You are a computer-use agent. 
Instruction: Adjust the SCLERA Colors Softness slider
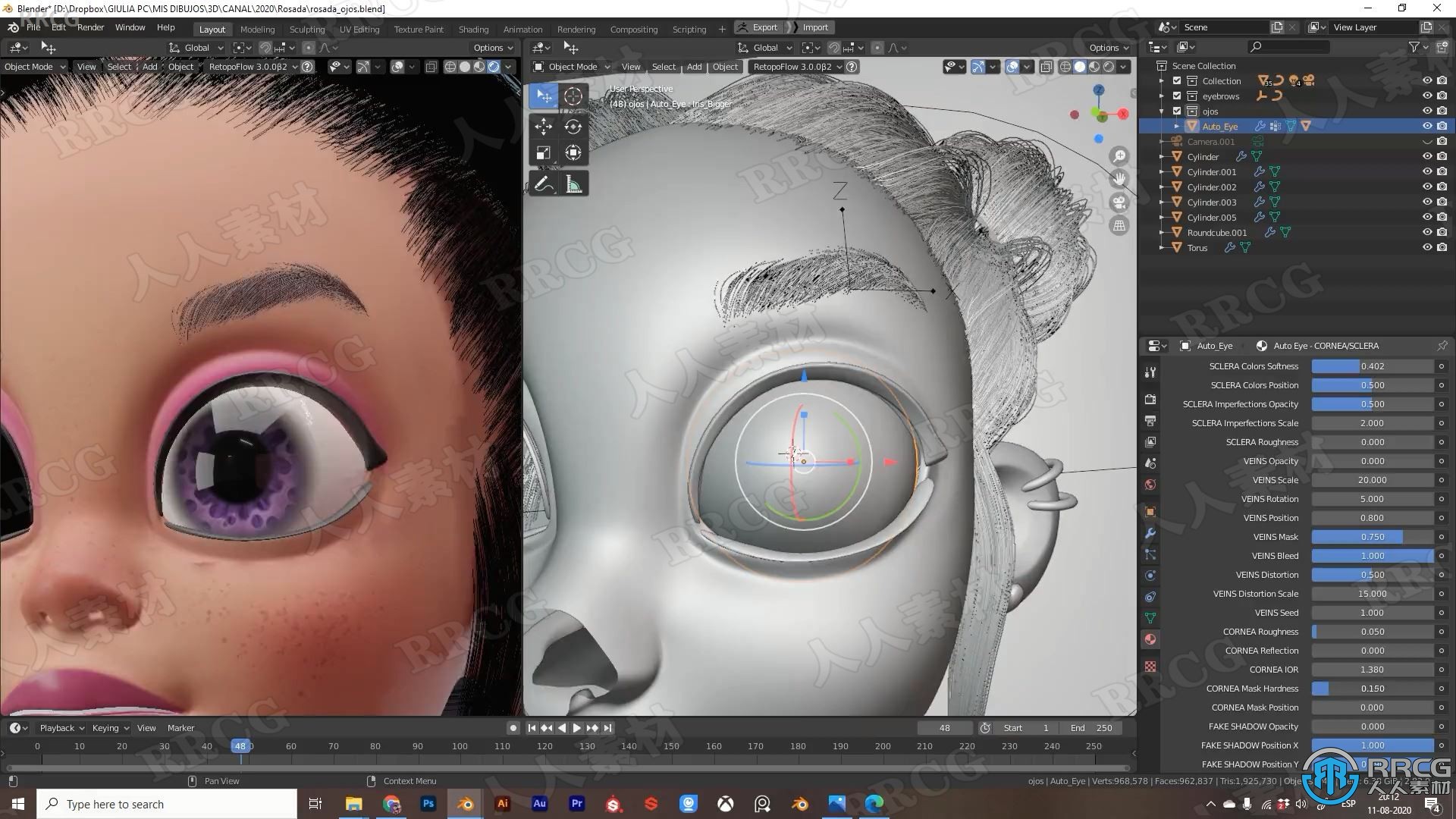click(x=1373, y=366)
